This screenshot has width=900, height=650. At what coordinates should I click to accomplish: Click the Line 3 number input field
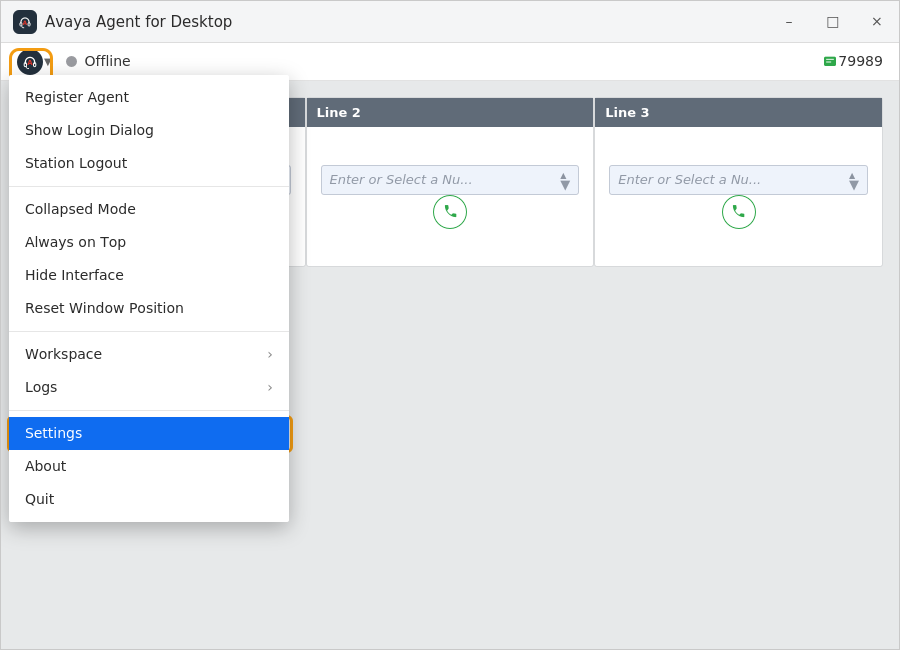click(x=738, y=180)
